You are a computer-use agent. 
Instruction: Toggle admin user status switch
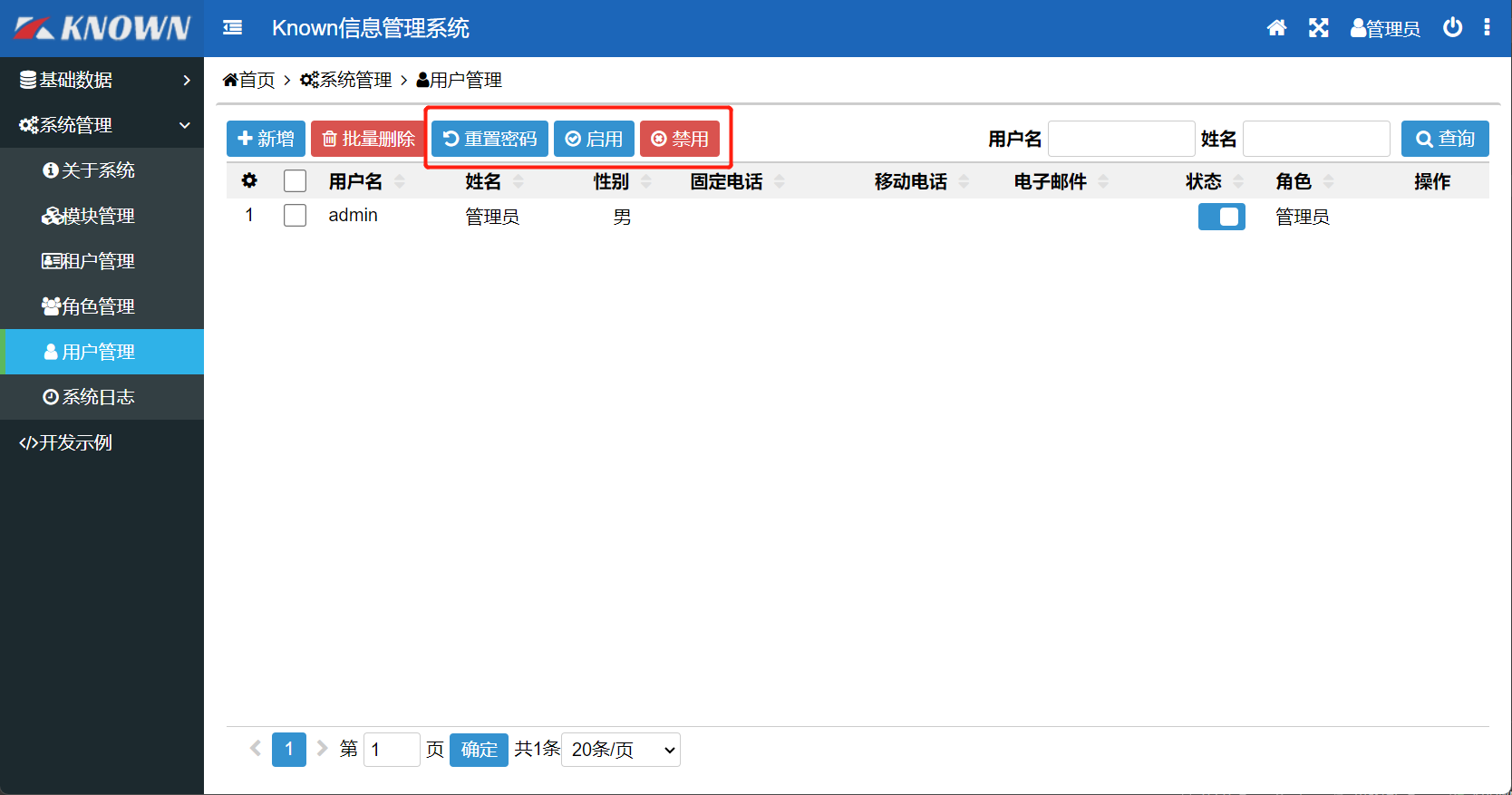[1221, 217]
